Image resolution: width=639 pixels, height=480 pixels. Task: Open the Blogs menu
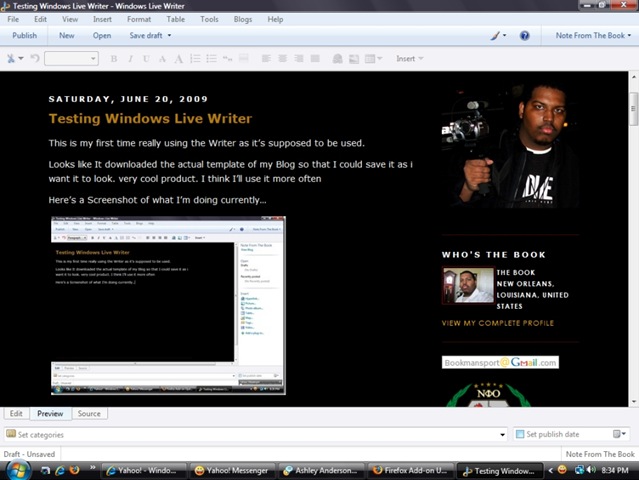[242, 19]
